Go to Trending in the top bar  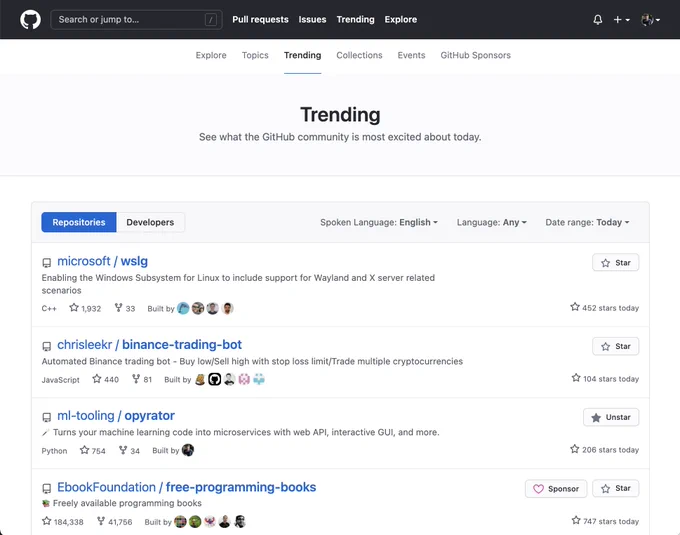[x=355, y=20]
